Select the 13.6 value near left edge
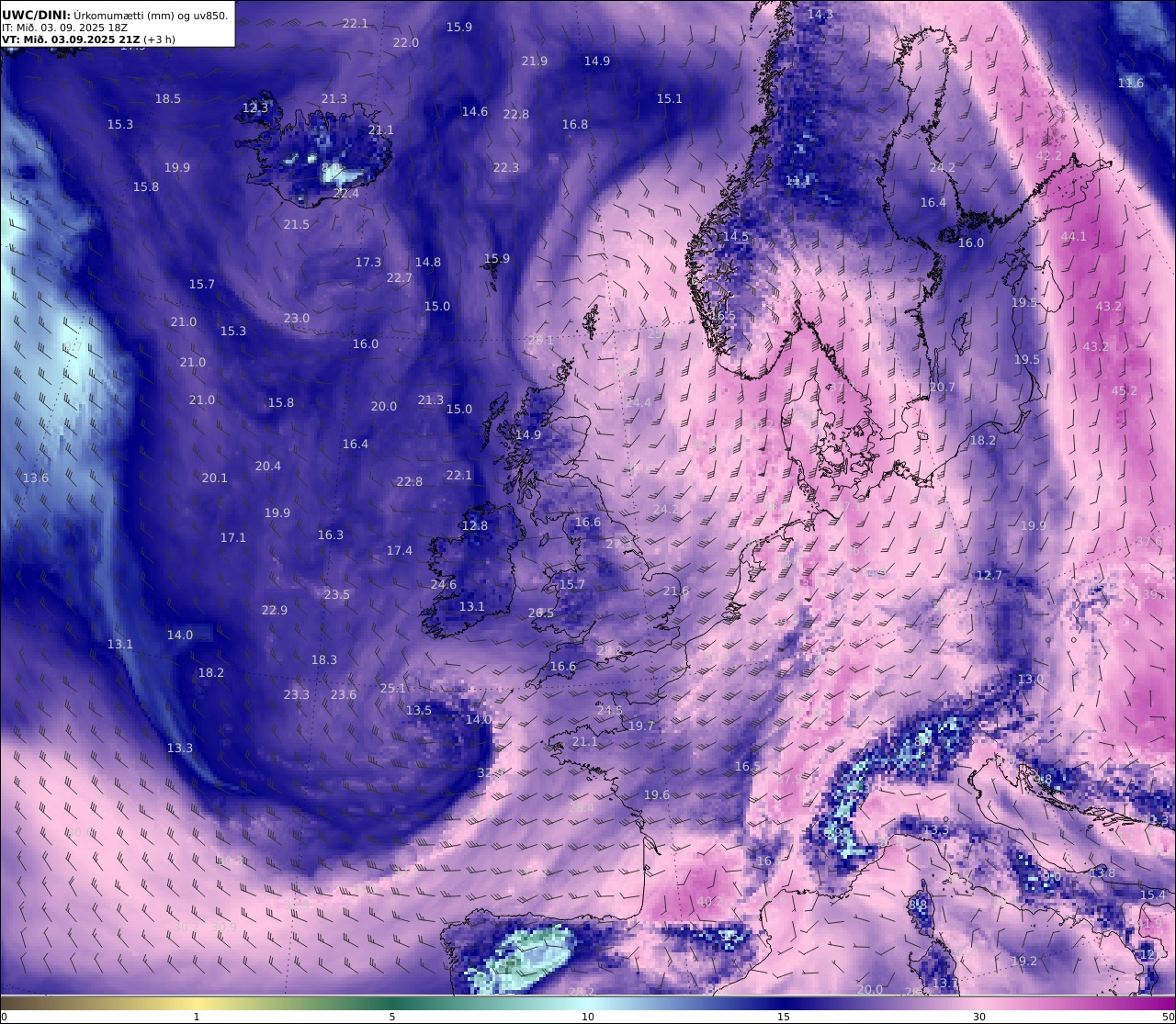The width and height of the screenshot is (1176, 1024). point(36,478)
